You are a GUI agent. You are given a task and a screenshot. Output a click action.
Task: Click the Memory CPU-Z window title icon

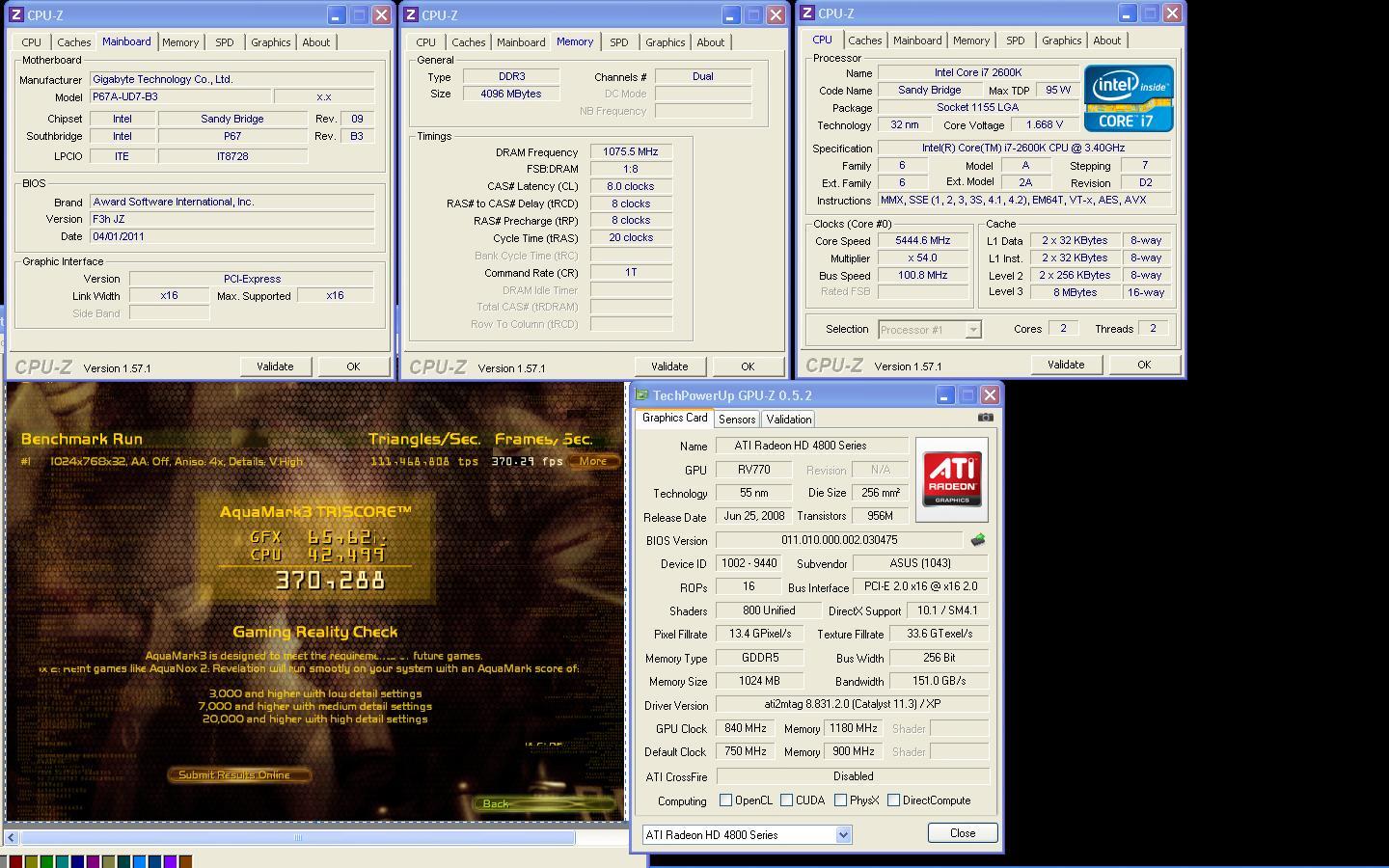click(411, 15)
